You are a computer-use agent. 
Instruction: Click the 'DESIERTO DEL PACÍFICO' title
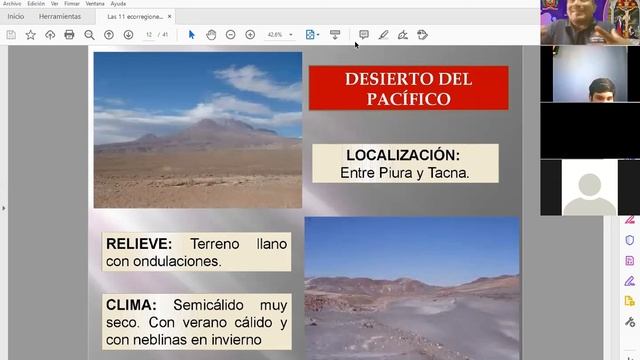(x=409, y=88)
